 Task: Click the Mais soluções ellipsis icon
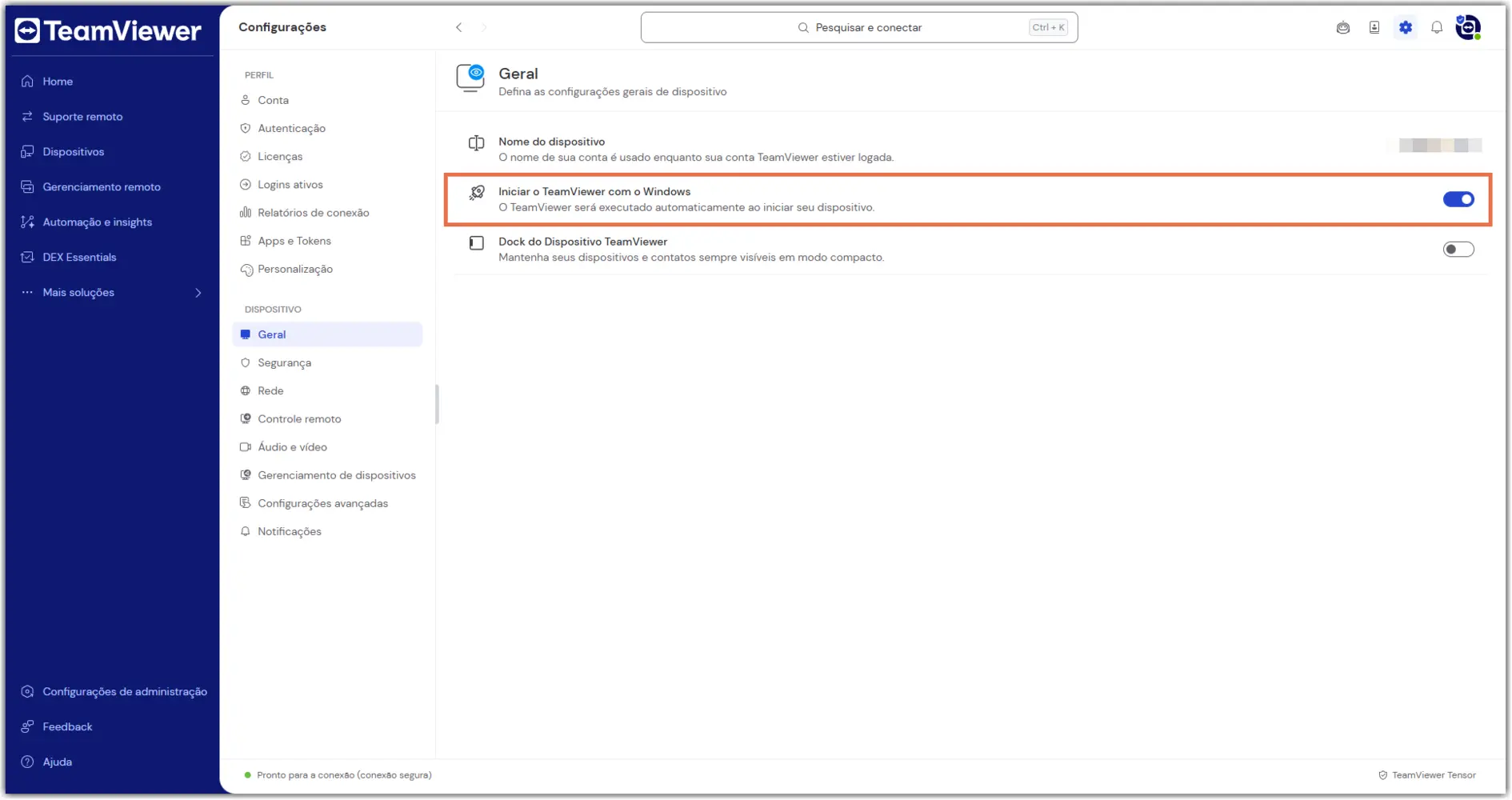(27, 293)
